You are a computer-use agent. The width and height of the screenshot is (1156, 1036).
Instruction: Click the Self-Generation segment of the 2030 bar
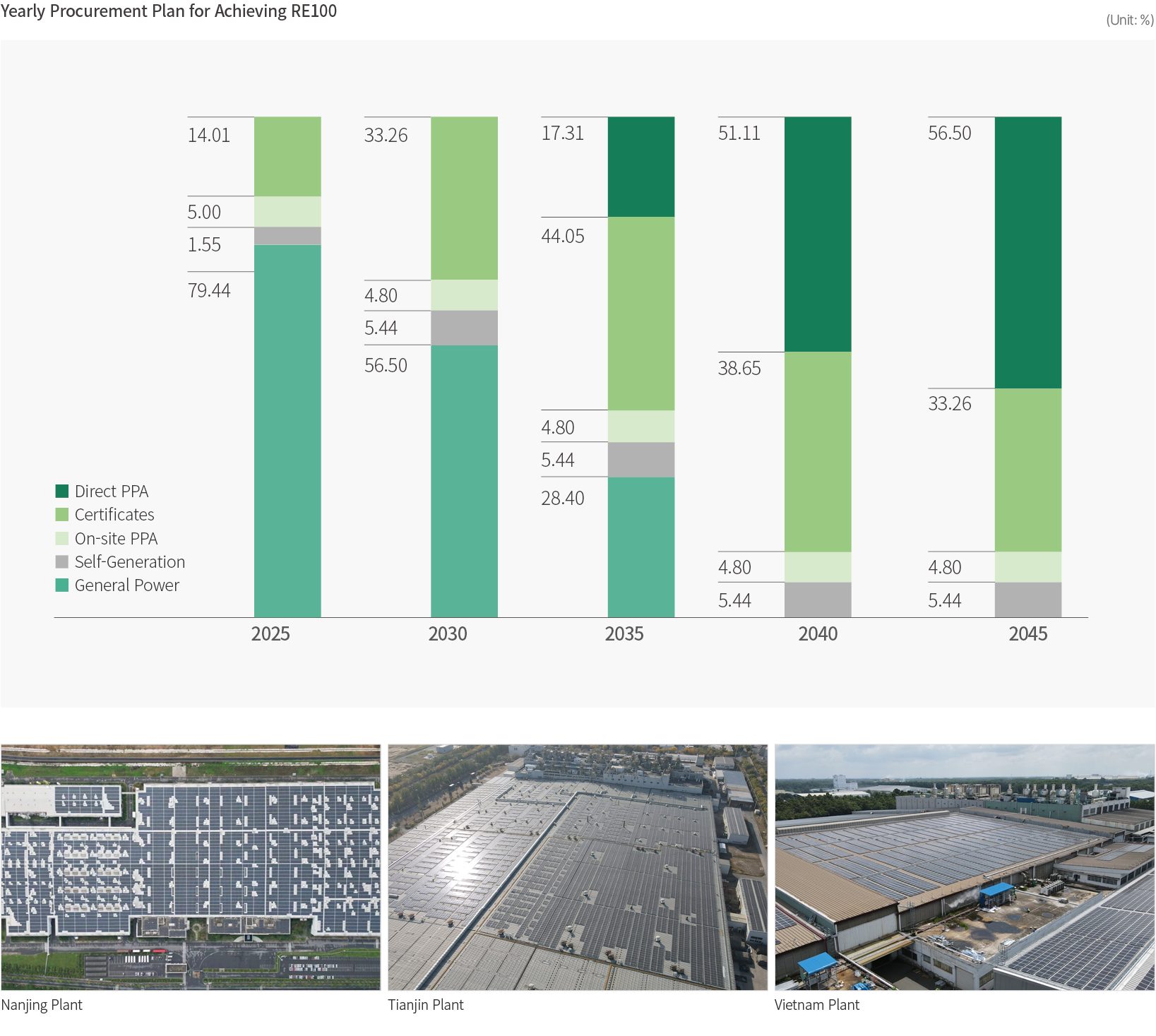pyautogui.click(x=464, y=328)
